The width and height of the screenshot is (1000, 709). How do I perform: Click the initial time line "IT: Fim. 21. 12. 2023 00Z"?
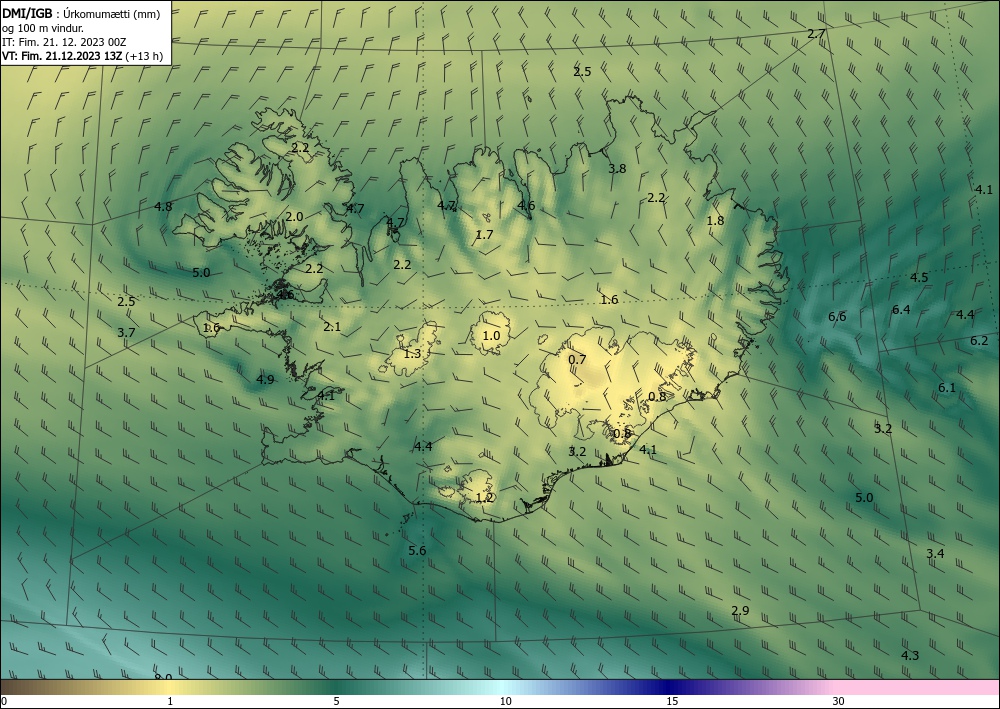pyautogui.click(x=64, y=42)
